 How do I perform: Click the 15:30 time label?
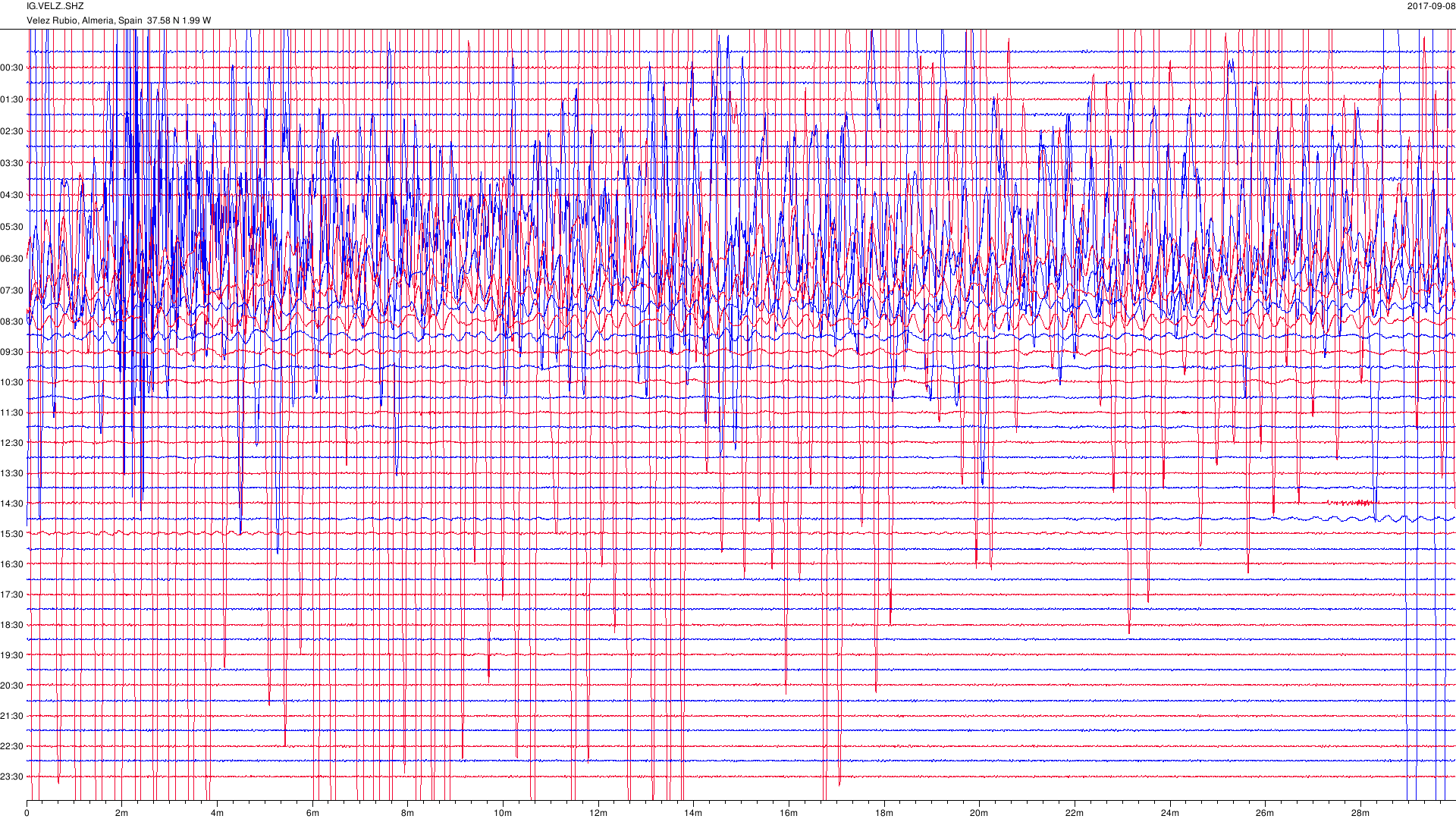click(x=12, y=535)
